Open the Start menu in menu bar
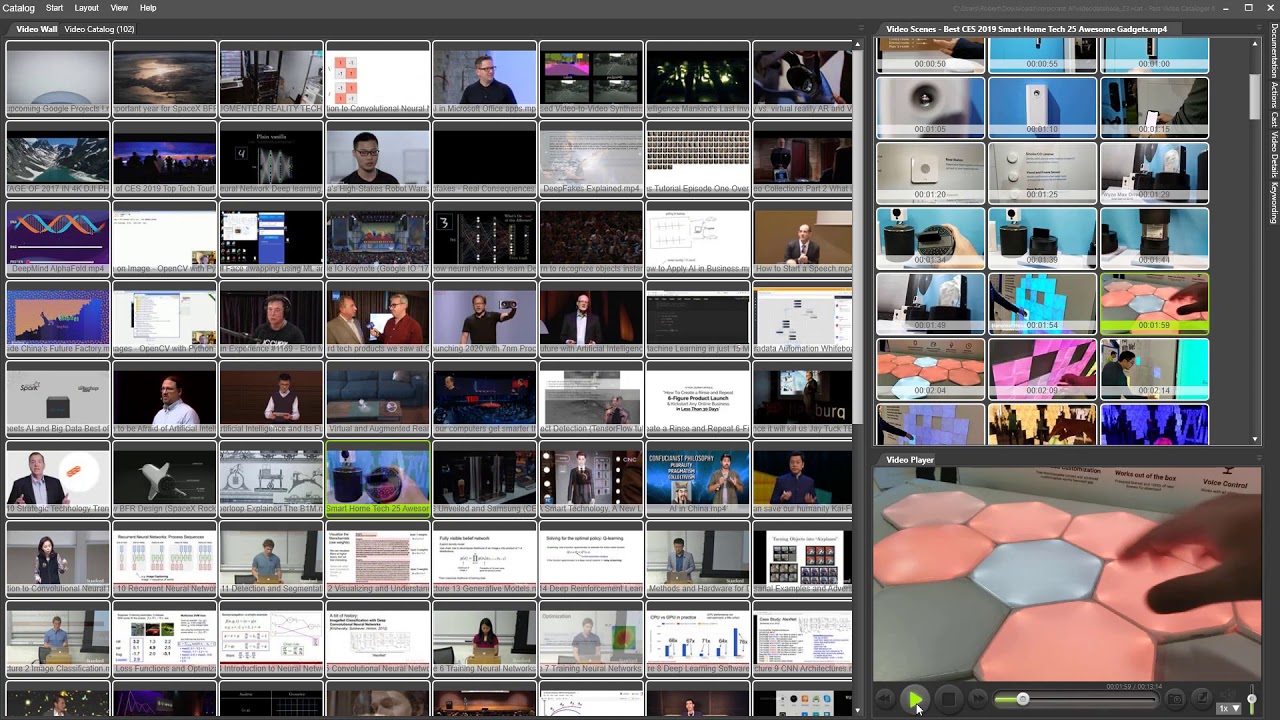The height and width of the screenshot is (720, 1280). click(x=54, y=8)
